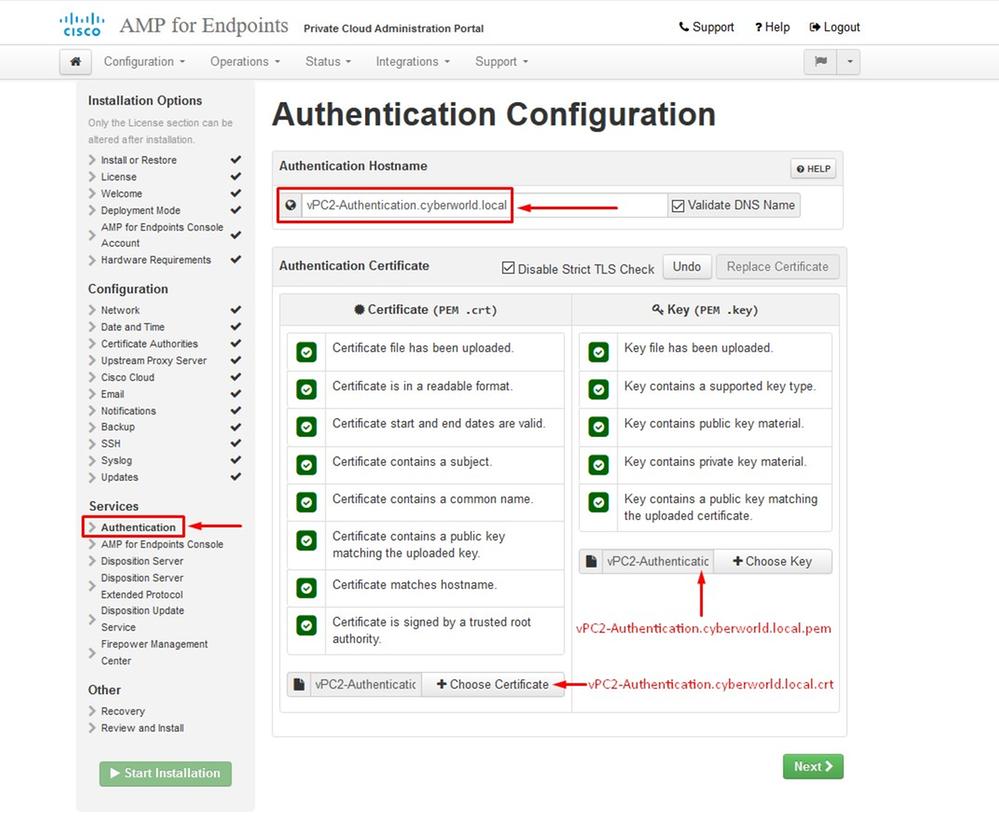This screenshot has height=816, width=999.
Task: Click the certificate filename field
Action: [x=366, y=685]
